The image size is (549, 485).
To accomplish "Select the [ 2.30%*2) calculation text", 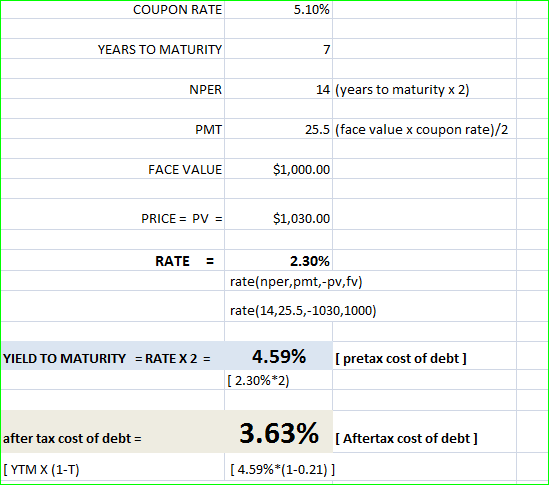I will pos(258,380).
